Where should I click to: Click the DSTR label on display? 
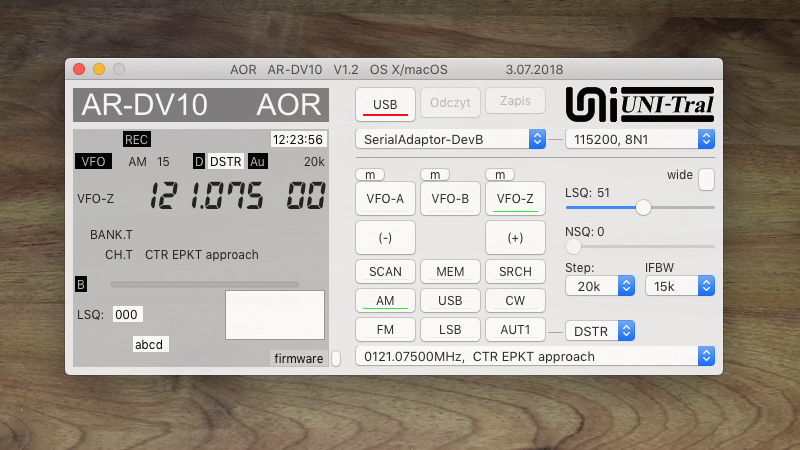coord(226,161)
